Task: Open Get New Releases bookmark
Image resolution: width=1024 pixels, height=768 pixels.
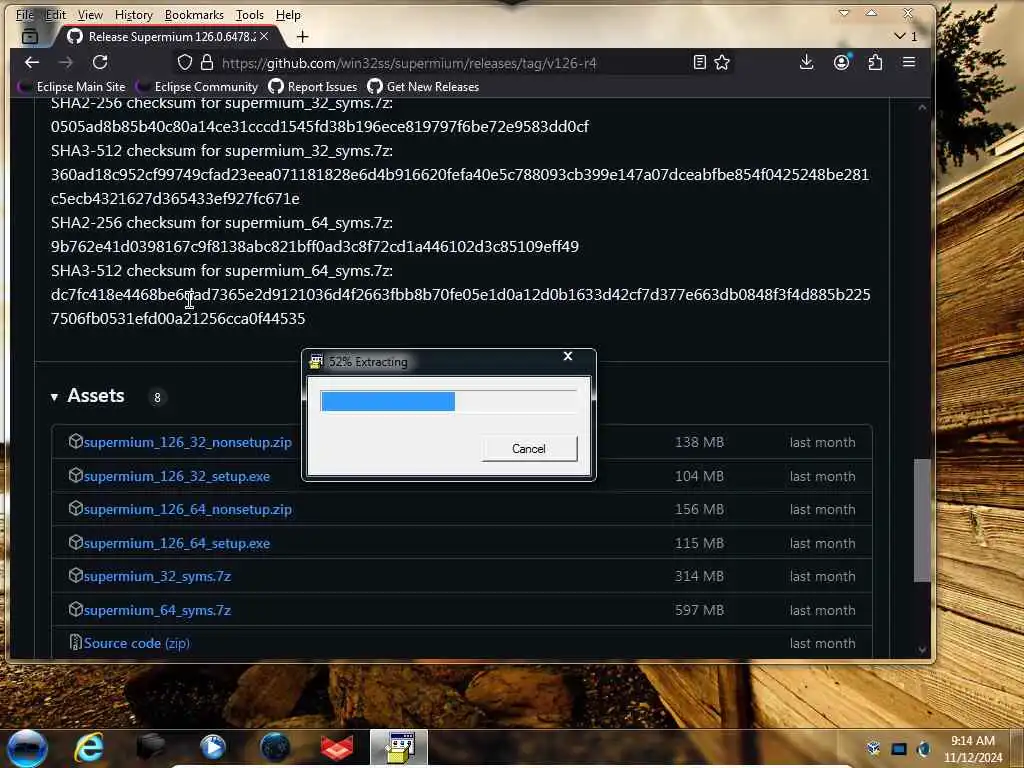Action: pyautogui.click(x=423, y=87)
